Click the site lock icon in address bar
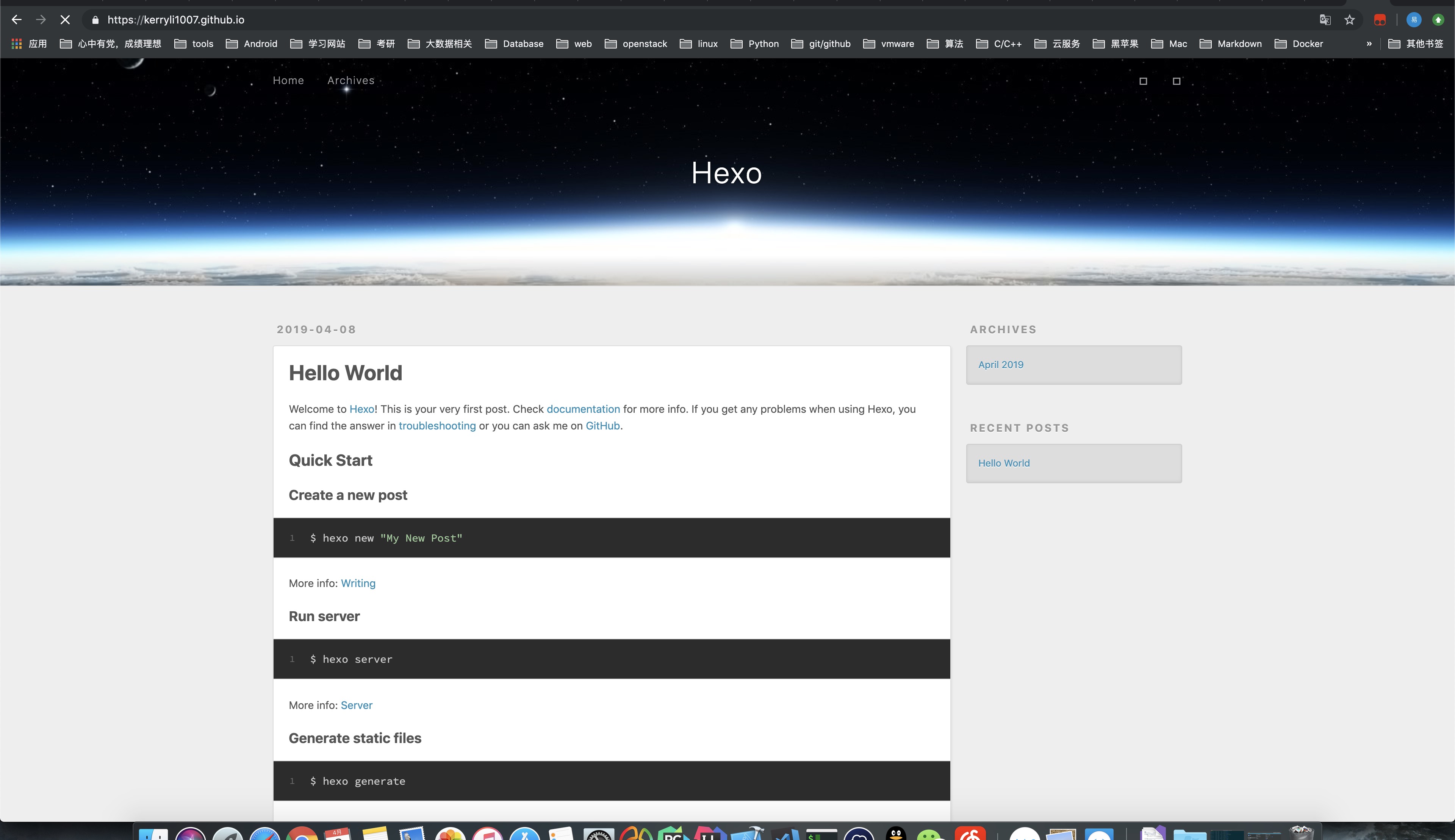 tap(95, 20)
